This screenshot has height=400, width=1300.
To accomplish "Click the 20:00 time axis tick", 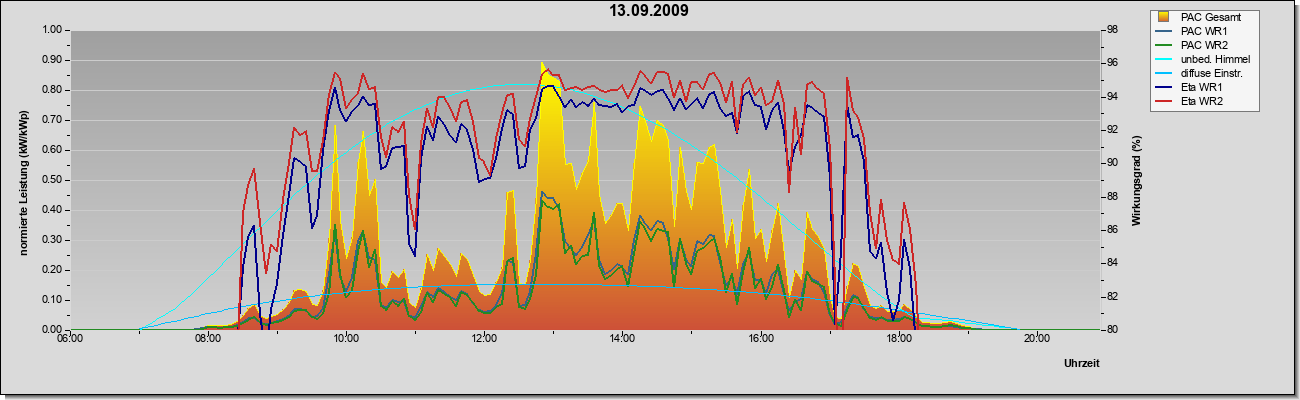I will click(1035, 339).
